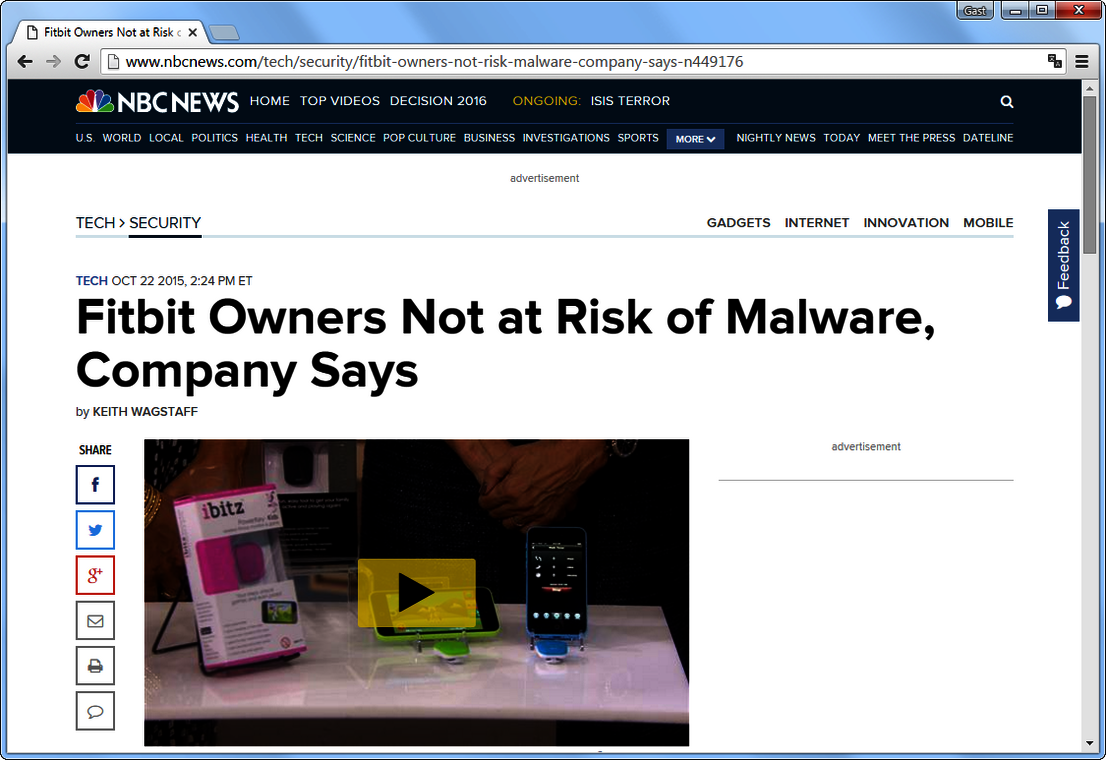Share on Google+ using the g+ icon

tap(95, 574)
